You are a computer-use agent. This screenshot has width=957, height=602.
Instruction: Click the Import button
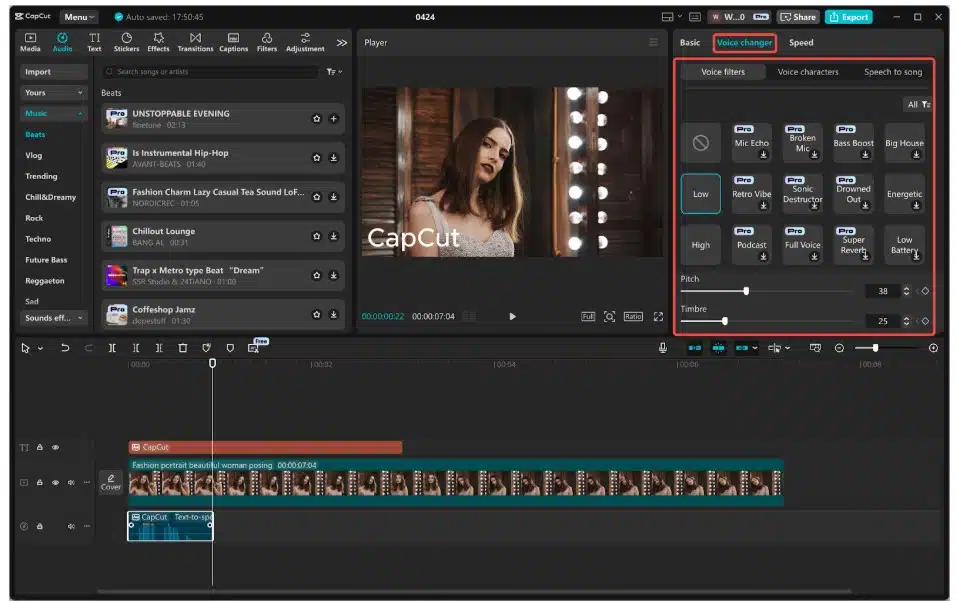54,71
